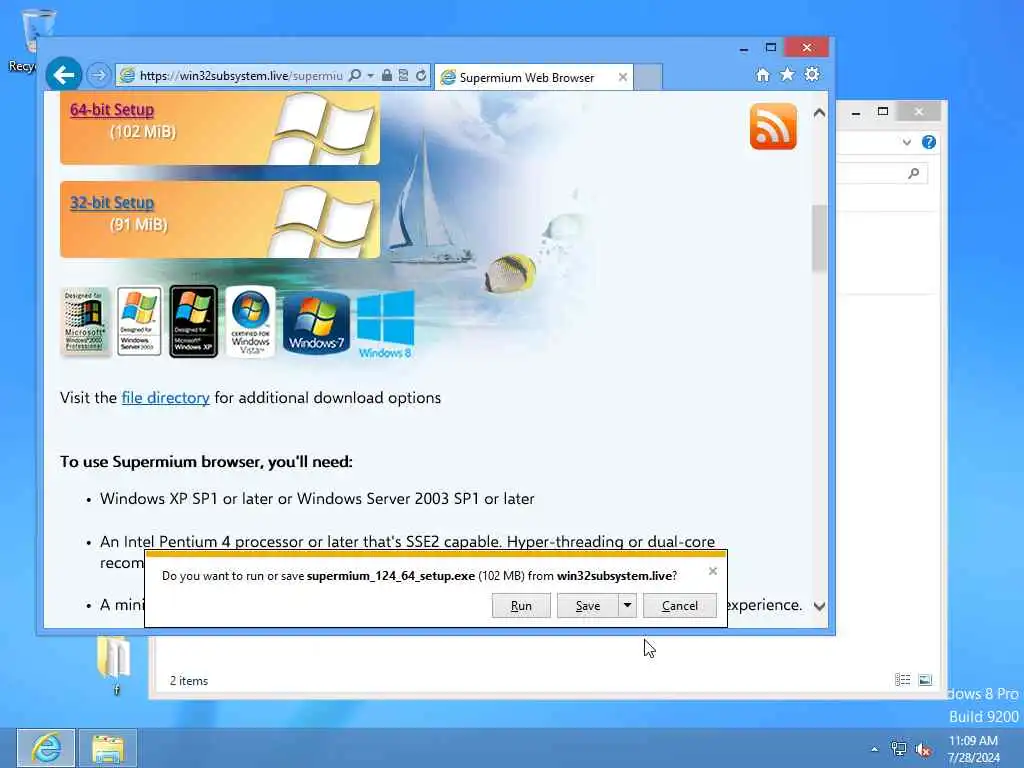The width and height of the screenshot is (1024, 768).
Task: Close the Supermium Web Browser tab
Action: pyautogui.click(x=622, y=77)
